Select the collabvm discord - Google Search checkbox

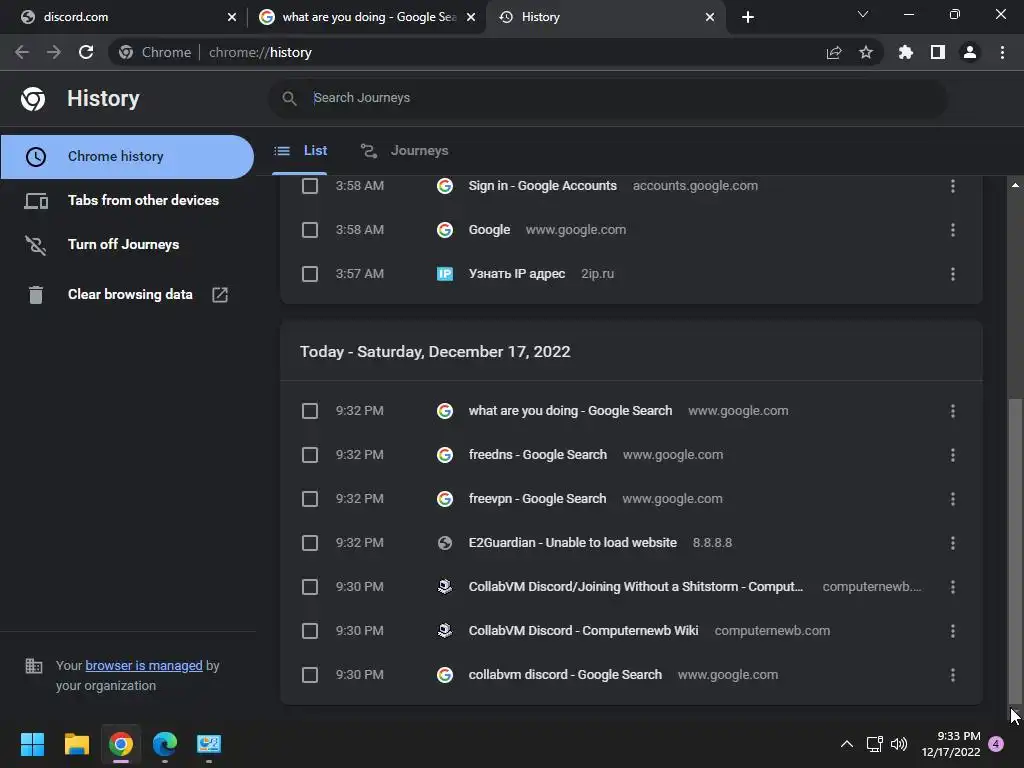pyautogui.click(x=310, y=675)
